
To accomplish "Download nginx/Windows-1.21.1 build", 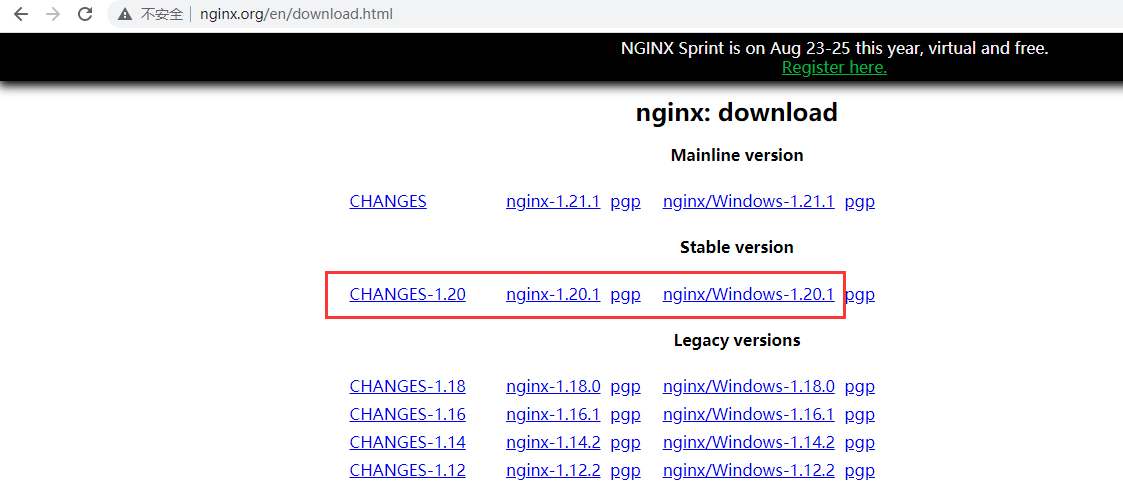I will (x=748, y=202).
